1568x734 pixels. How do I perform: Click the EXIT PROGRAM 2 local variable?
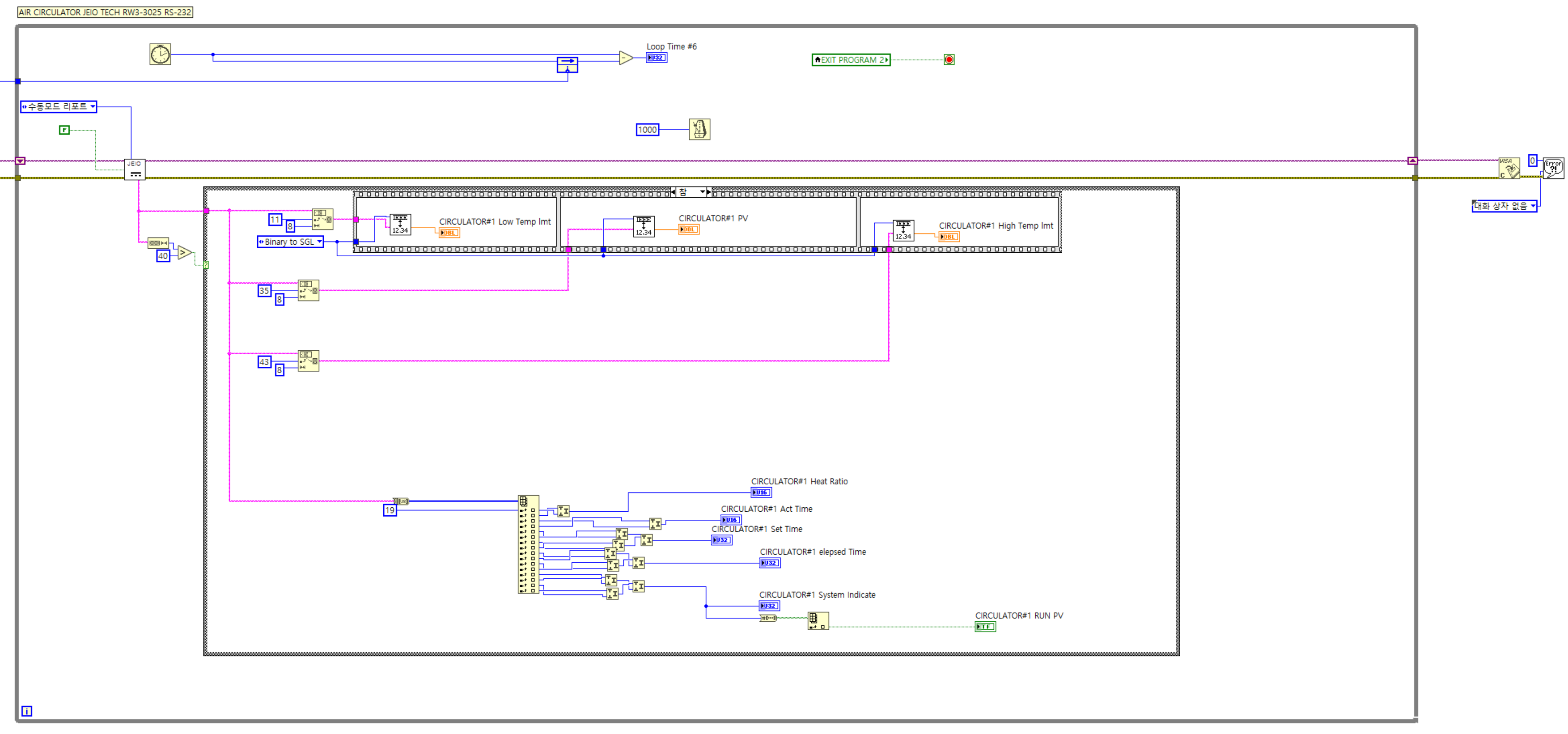click(851, 59)
